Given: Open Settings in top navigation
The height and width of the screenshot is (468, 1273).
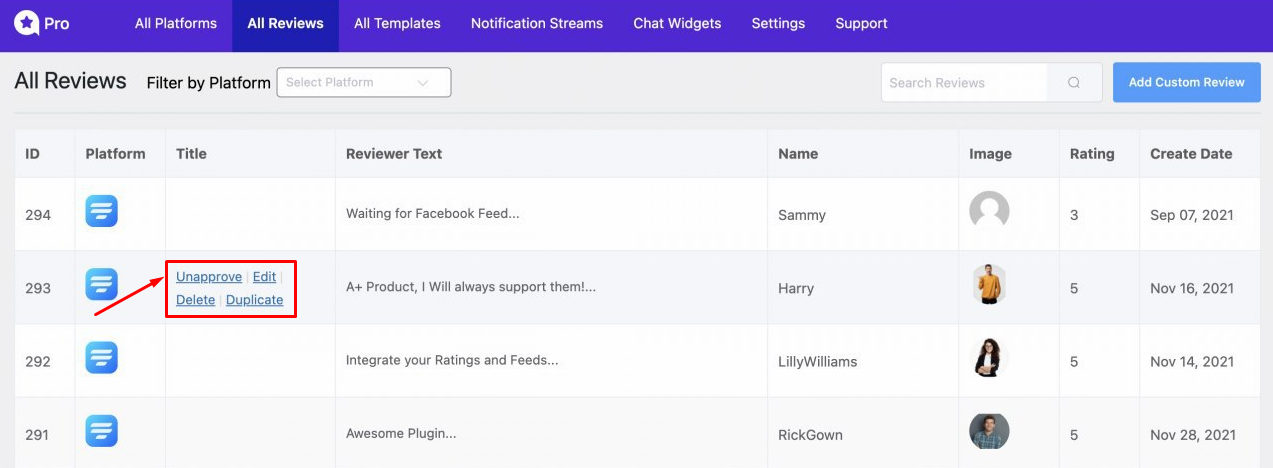Looking at the screenshot, I should (778, 23).
